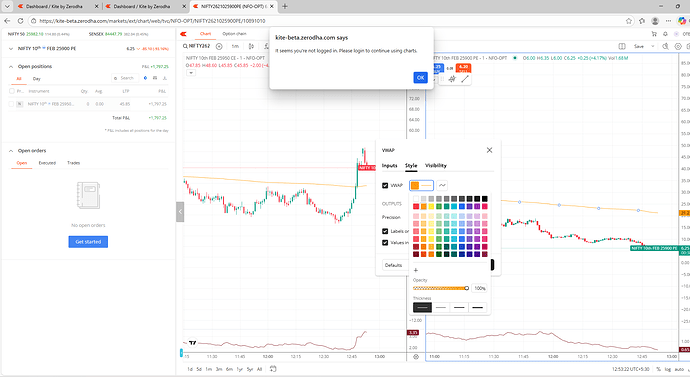690x377 pixels.
Task: Open chart settings hexagon icon
Action: 678,46
